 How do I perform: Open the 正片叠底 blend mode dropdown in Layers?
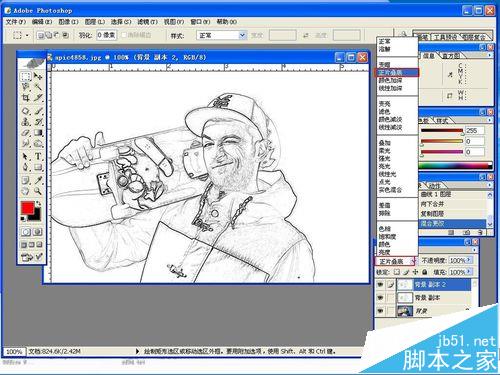[x=395, y=261]
